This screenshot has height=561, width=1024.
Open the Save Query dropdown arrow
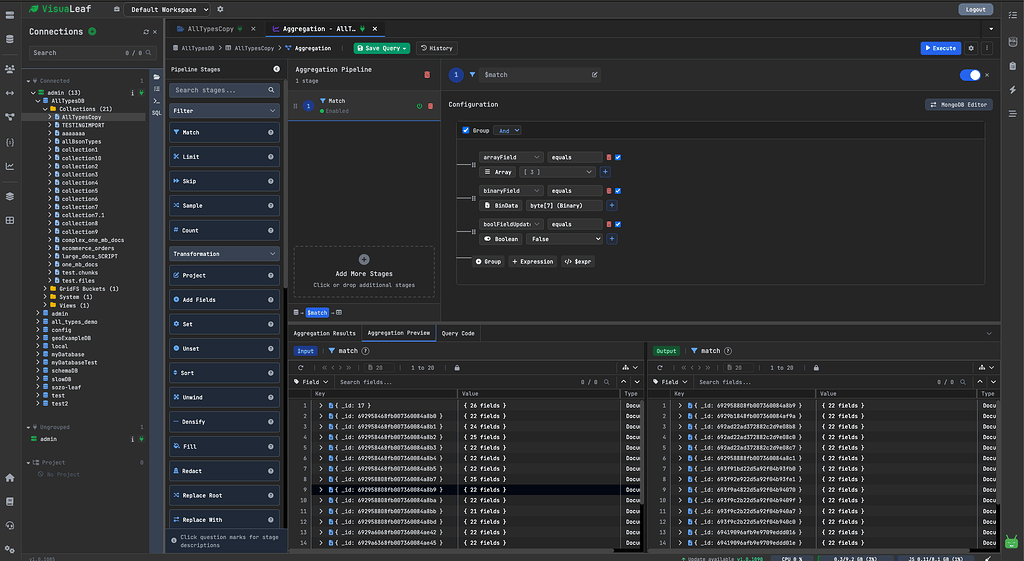[405, 48]
